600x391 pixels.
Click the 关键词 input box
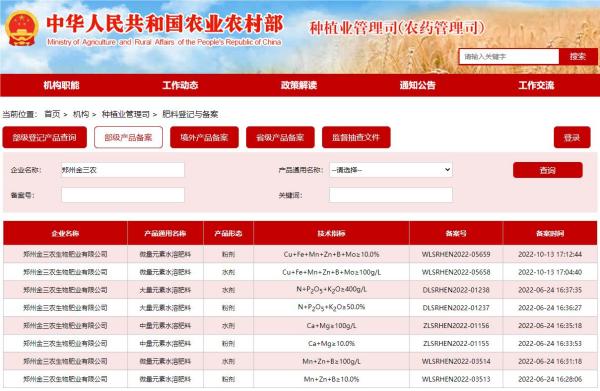[x=391, y=195]
